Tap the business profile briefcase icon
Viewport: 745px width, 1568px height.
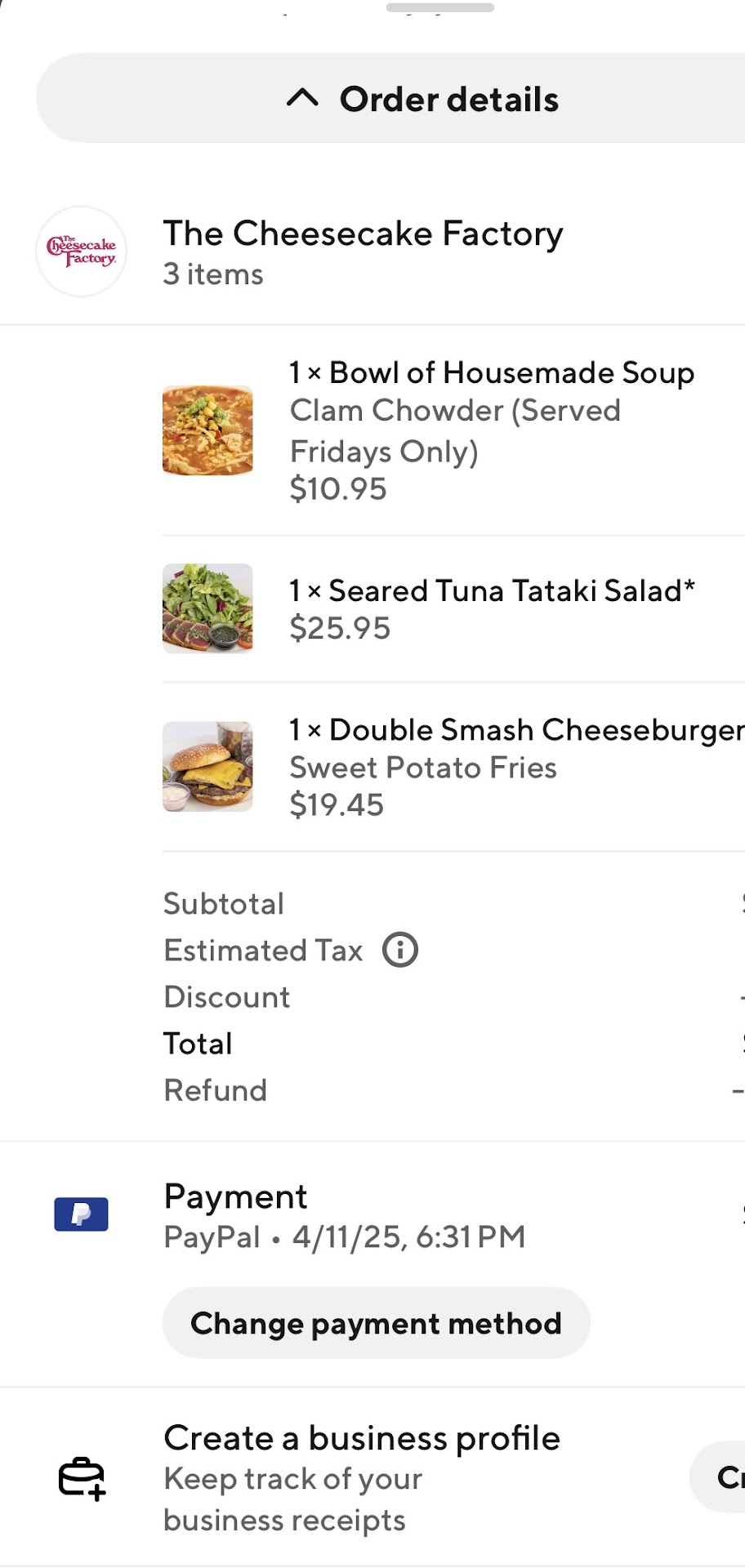[81, 1478]
